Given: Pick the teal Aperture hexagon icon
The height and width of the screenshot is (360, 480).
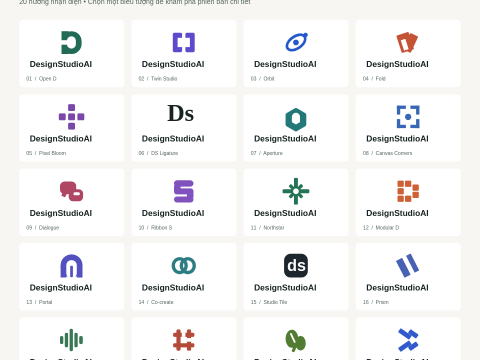Looking at the screenshot, I should tap(296, 119).
